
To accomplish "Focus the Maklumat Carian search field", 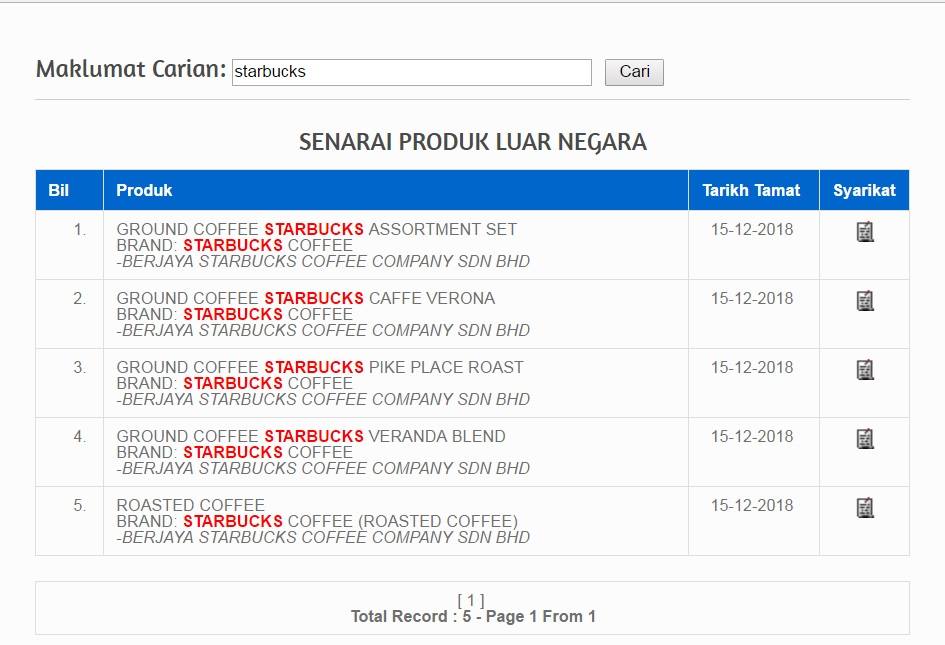I will [412, 72].
